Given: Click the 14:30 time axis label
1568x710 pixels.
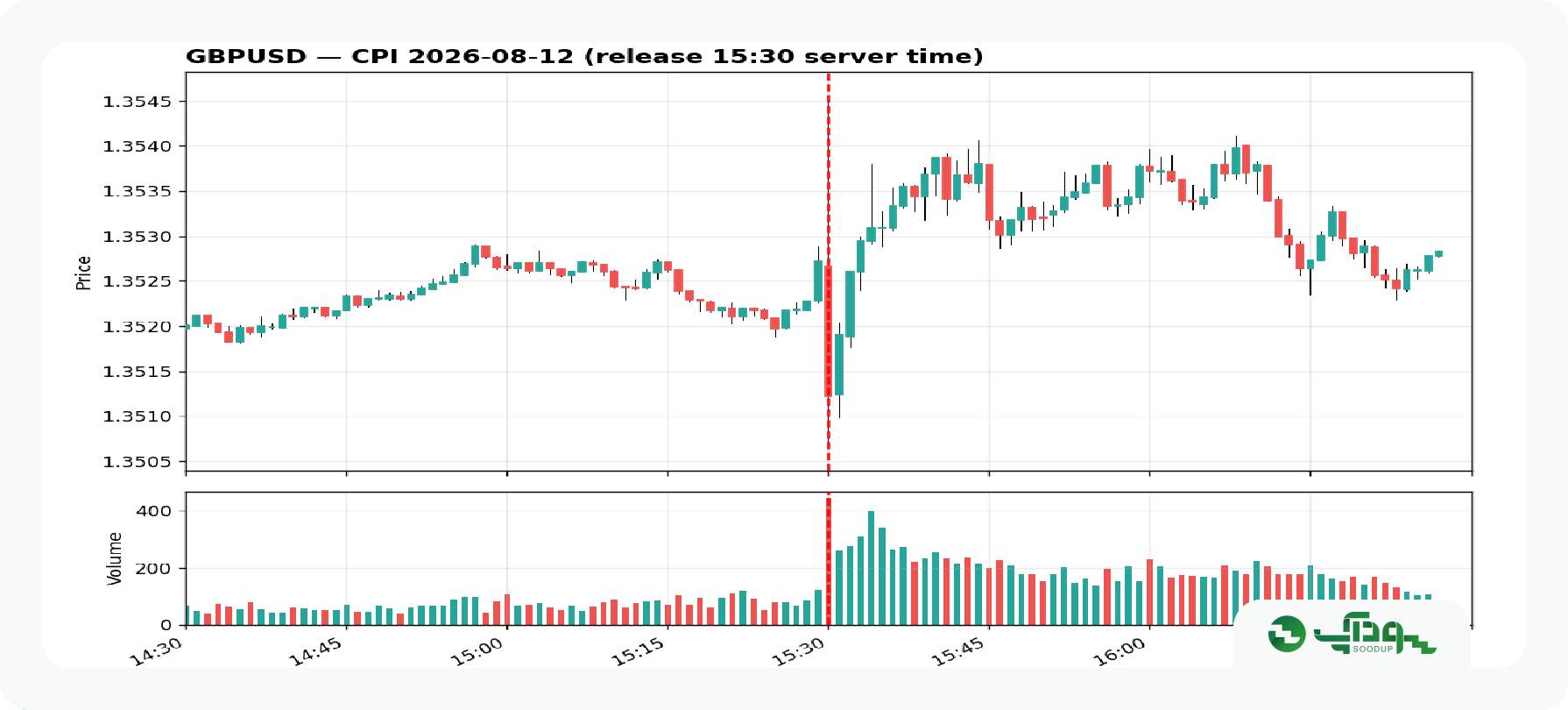Looking at the screenshot, I should (x=158, y=652).
